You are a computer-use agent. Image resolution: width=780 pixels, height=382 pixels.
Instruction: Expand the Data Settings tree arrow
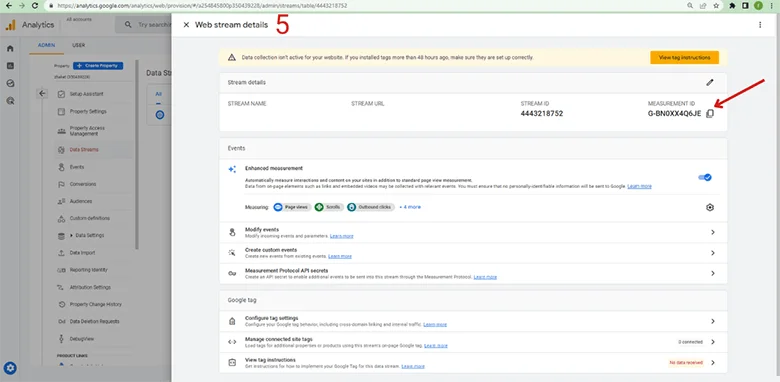[72, 235]
